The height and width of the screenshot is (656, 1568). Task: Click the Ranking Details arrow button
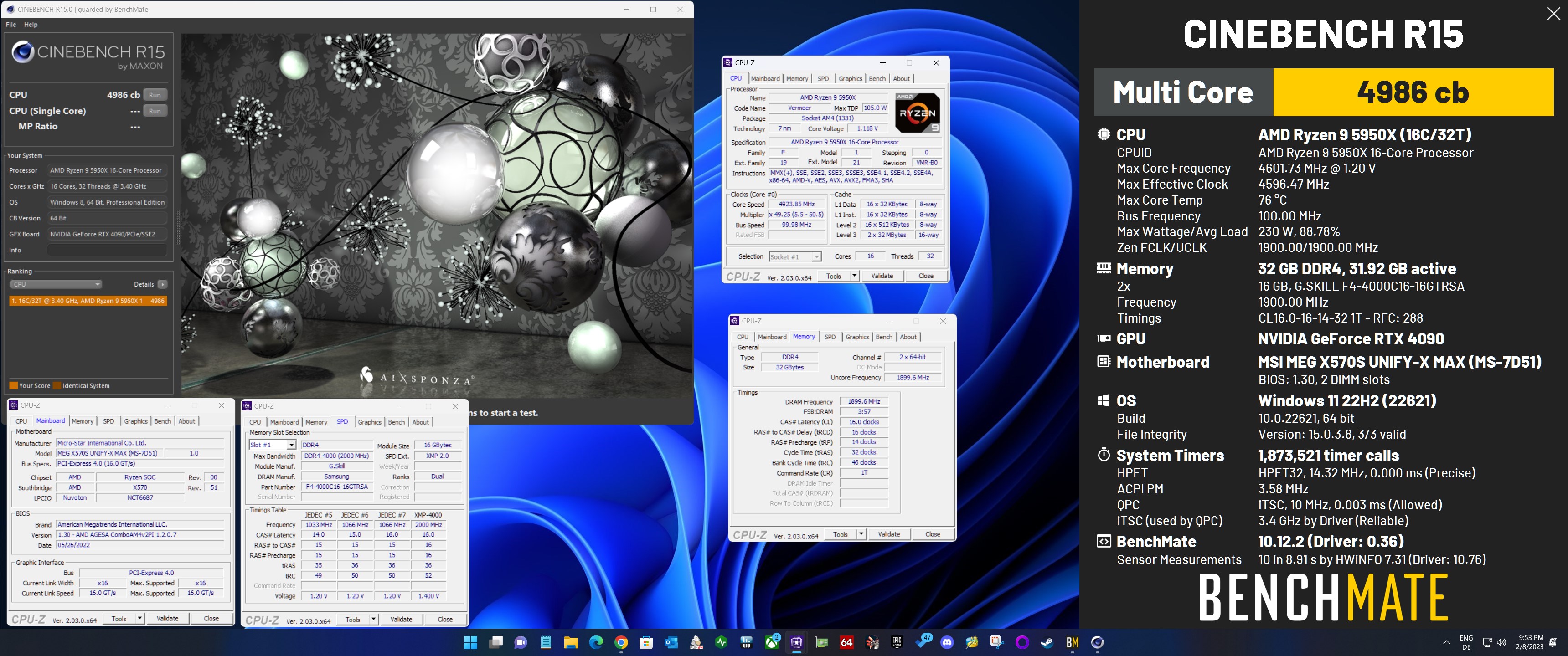(163, 284)
